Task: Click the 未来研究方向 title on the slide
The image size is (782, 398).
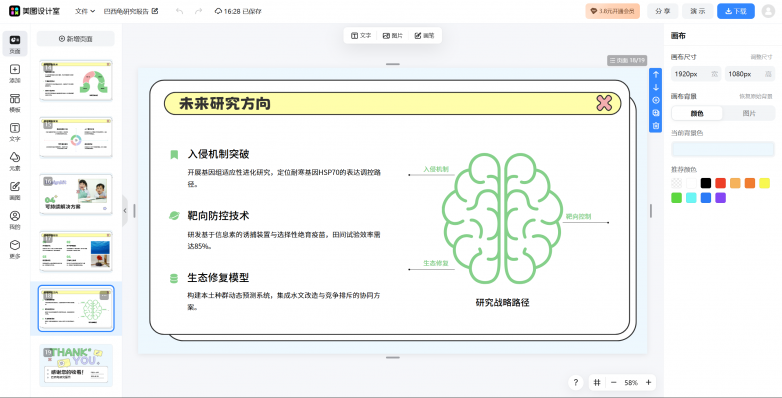Action: coord(225,103)
